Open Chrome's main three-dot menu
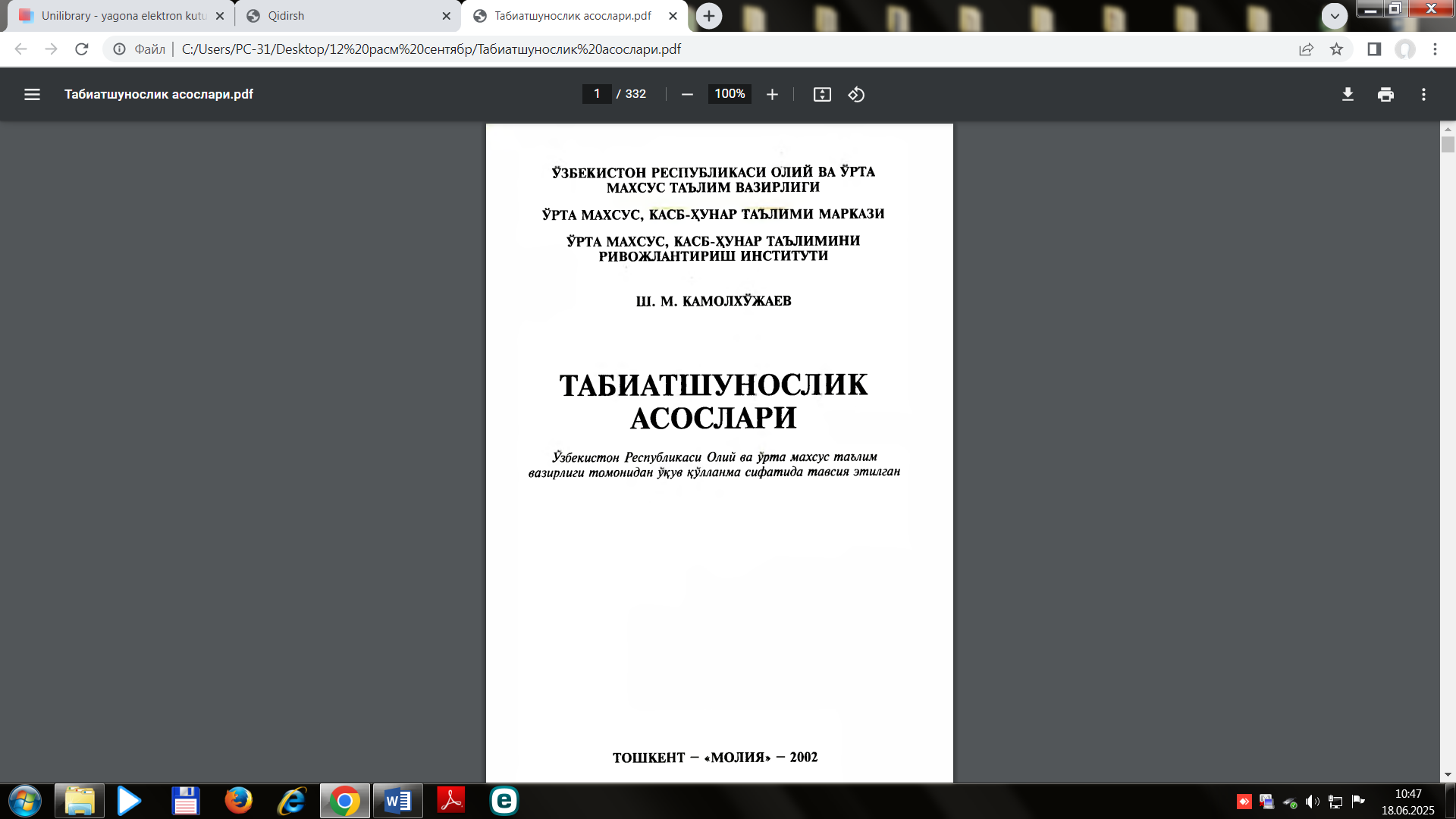 click(x=1435, y=49)
